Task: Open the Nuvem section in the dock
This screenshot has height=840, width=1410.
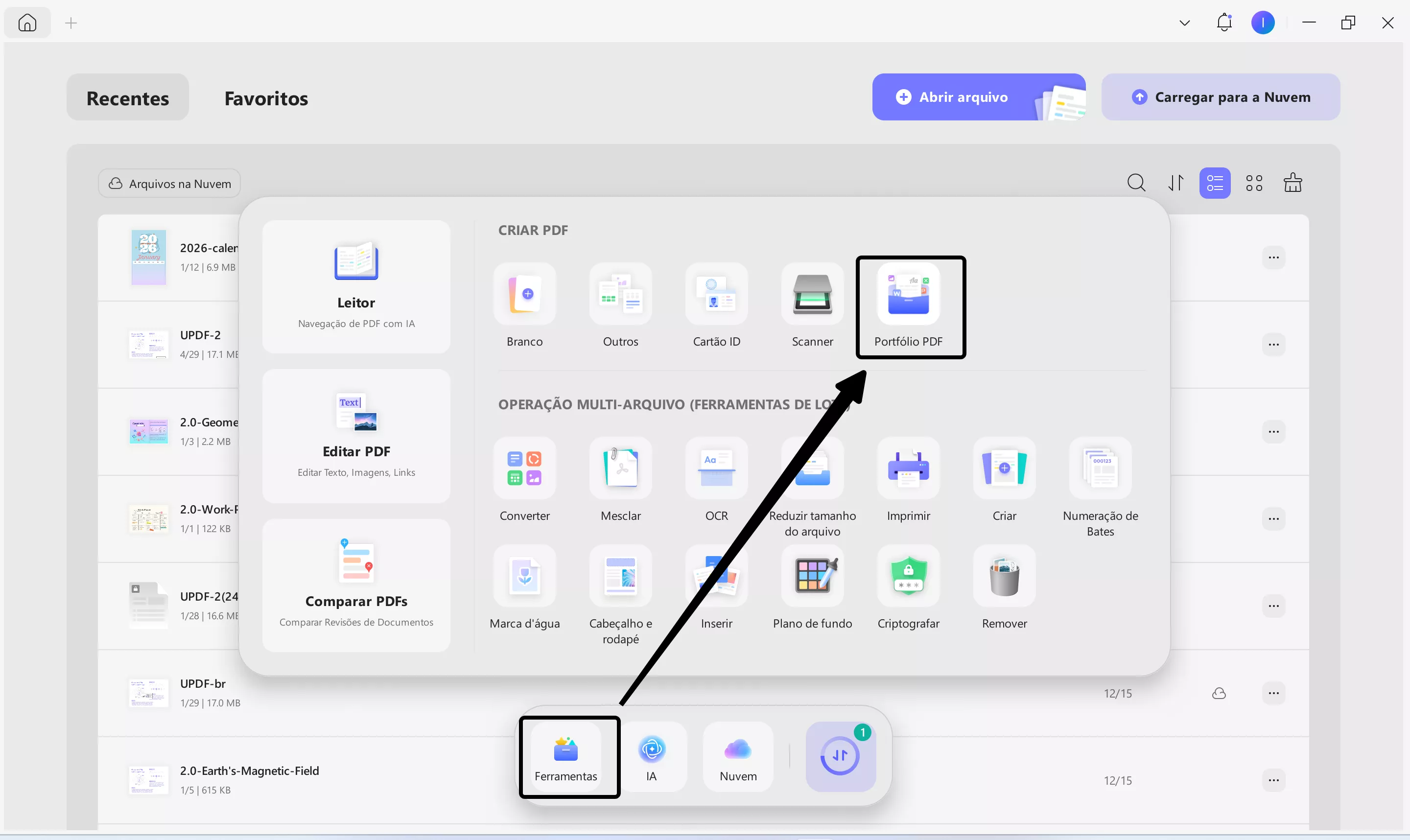Action: click(737, 757)
